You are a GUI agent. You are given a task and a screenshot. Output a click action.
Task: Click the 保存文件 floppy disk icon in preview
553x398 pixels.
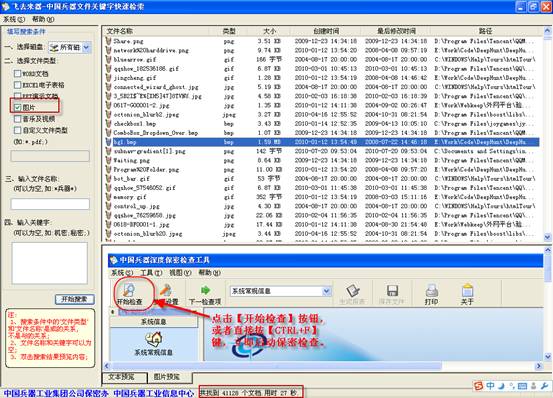(x=392, y=291)
